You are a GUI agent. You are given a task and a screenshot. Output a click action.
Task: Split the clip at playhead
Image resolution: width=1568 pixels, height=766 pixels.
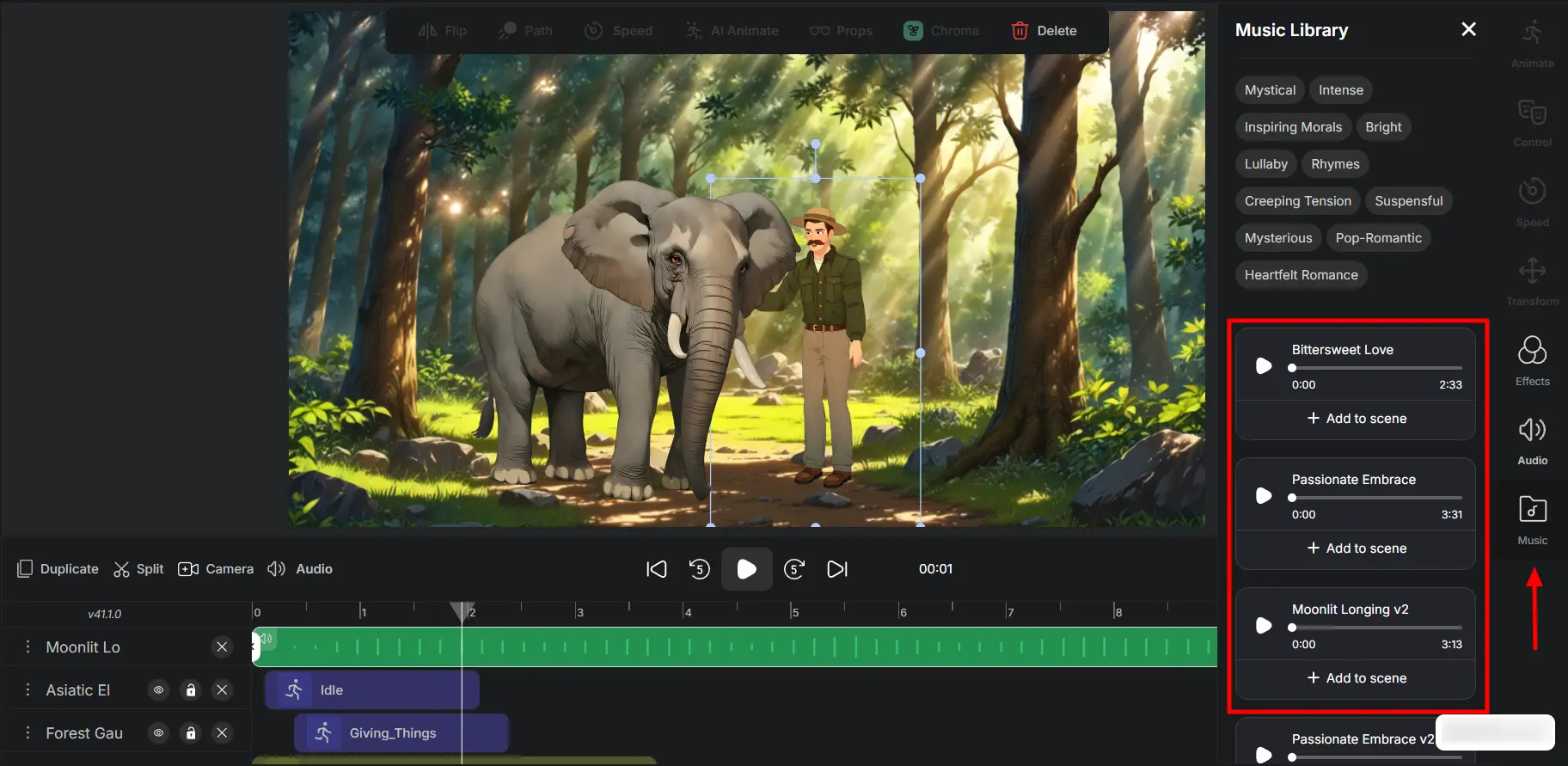(x=138, y=569)
